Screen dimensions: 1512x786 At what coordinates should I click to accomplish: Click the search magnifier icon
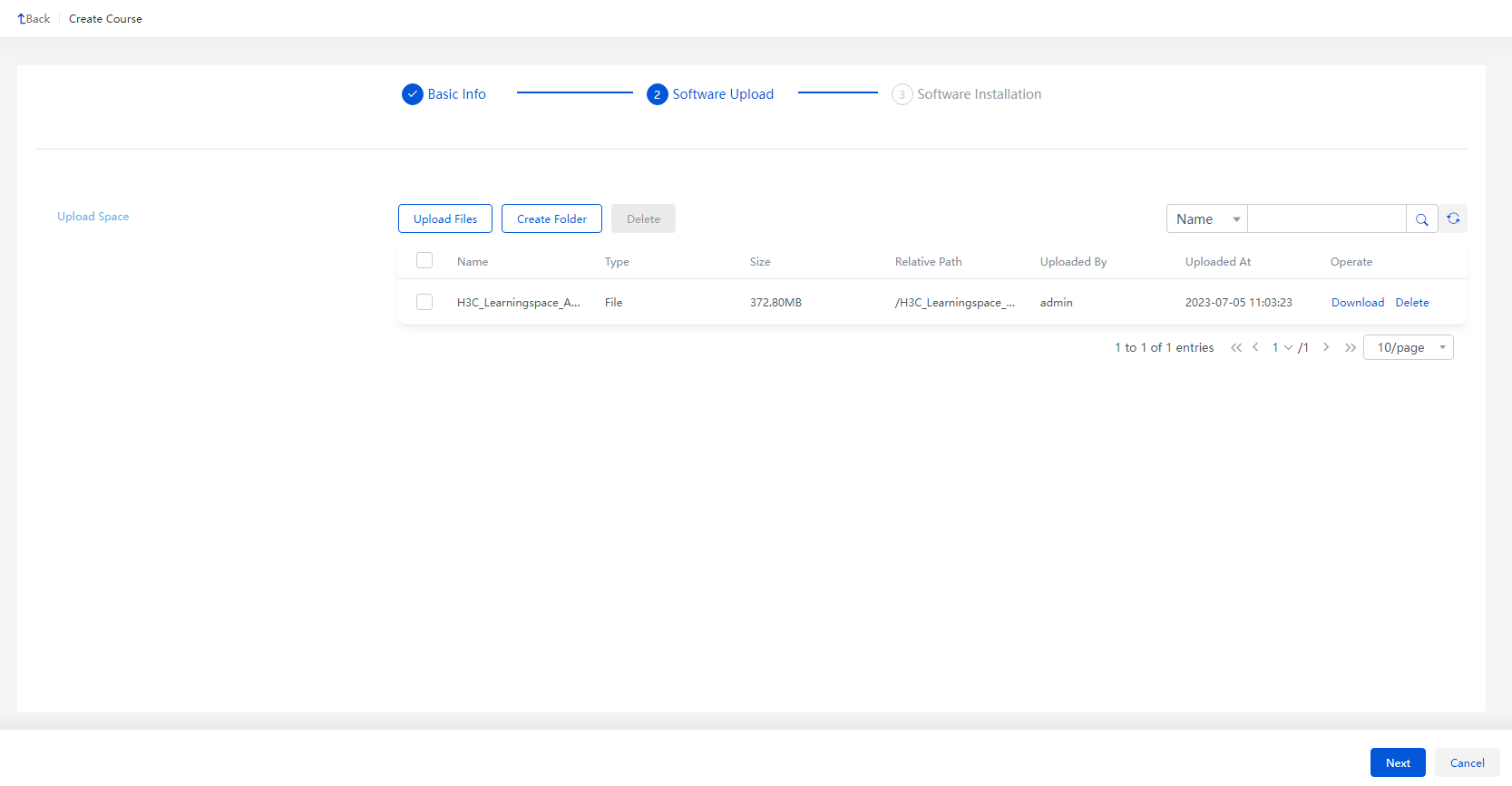[1421, 219]
